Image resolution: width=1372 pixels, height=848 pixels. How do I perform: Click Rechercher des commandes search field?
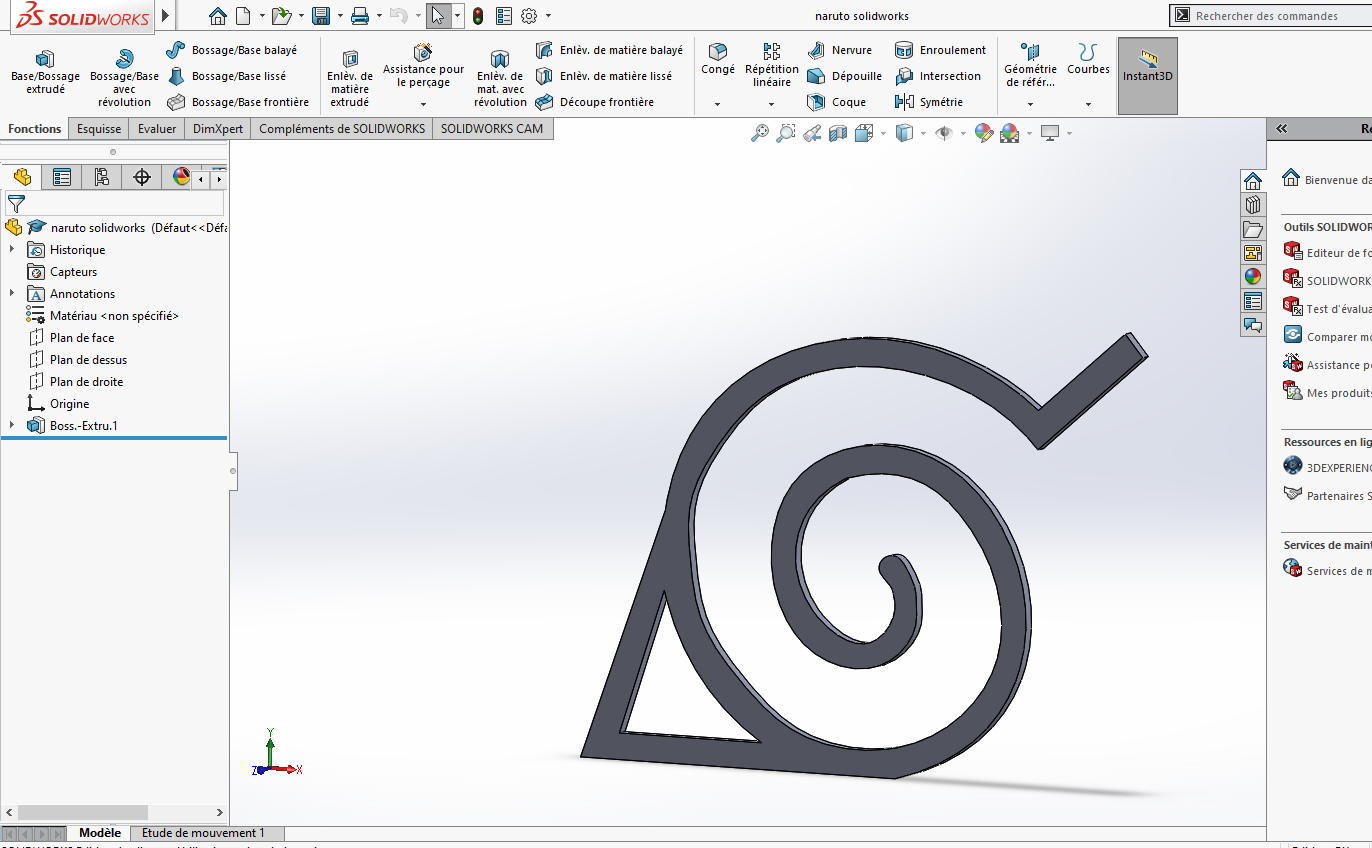click(x=1270, y=16)
